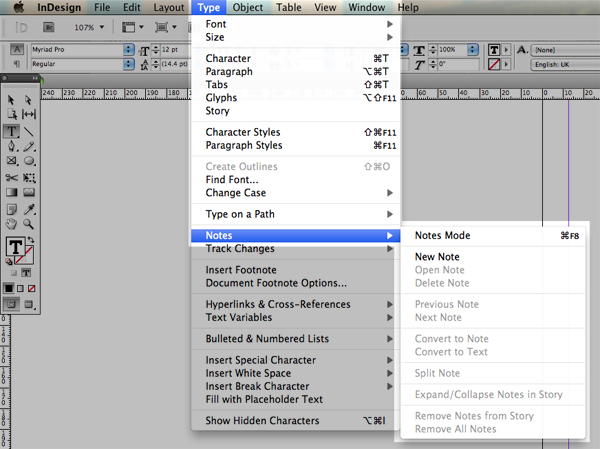Image resolution: width=600 pixels, height=449 pixels.
Task: Click the leading (14.4 pt) field
Action: [174, 64]
